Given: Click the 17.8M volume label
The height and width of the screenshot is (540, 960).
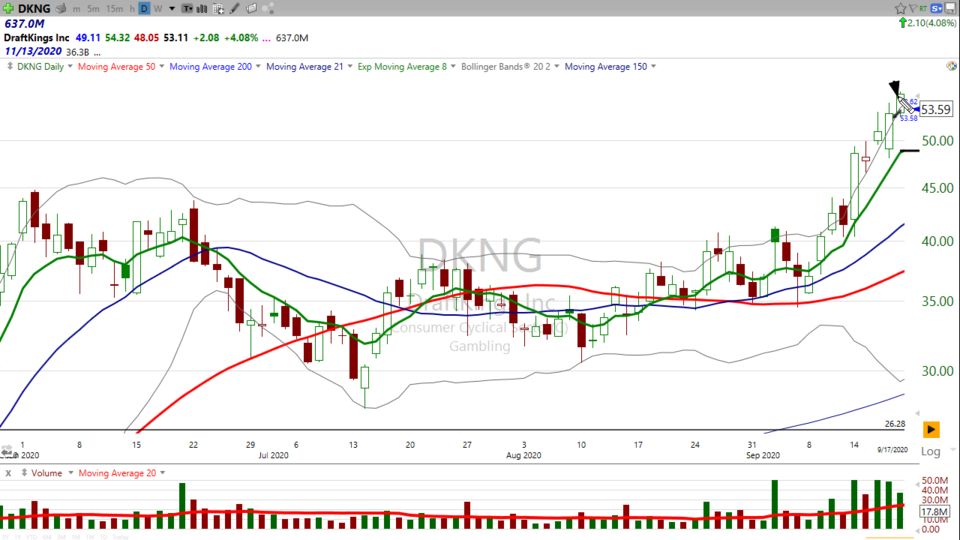Looking at the screenshot, I should (934, 511).
